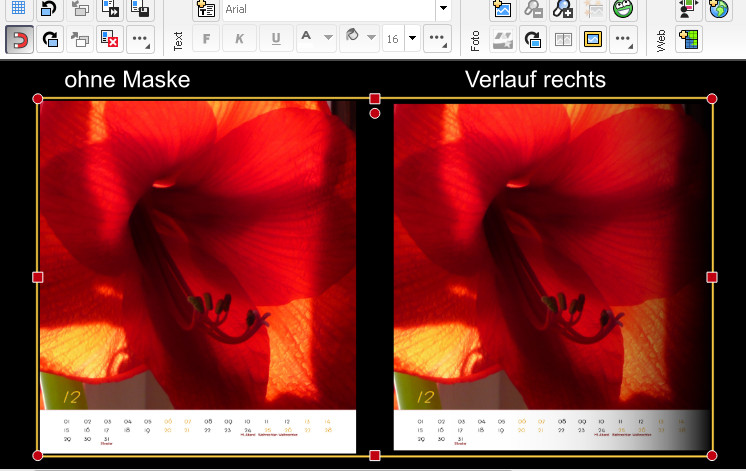
Task: Click the send-backward layer icon in second row
Action: point(79,39)
